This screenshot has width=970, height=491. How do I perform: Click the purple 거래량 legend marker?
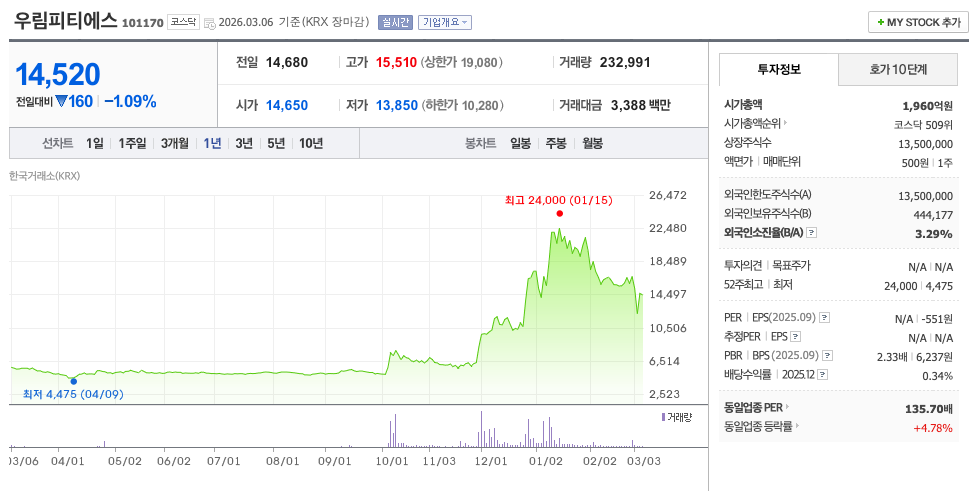[663, 417]
